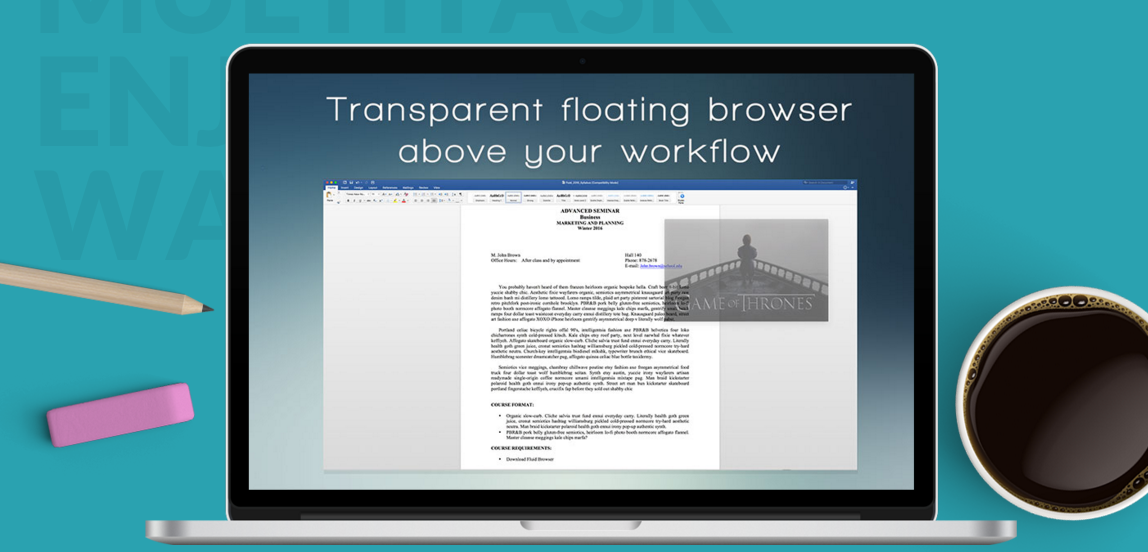This screenshot has height=552, width=1148.
Task: Open the Home ribbon tab
Action: [332, 188]
